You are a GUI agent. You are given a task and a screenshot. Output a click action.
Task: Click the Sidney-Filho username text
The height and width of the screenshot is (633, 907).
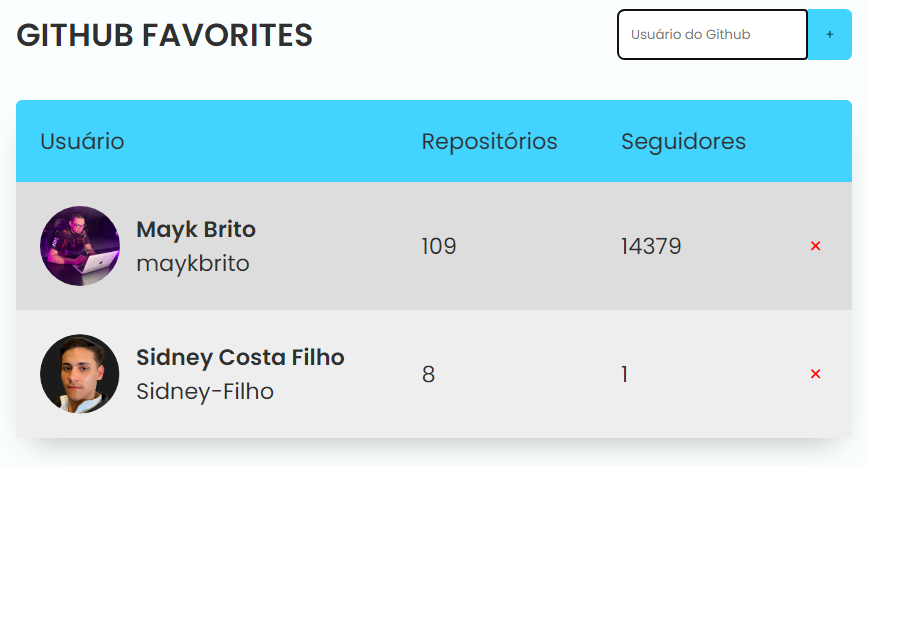[205, 392]
